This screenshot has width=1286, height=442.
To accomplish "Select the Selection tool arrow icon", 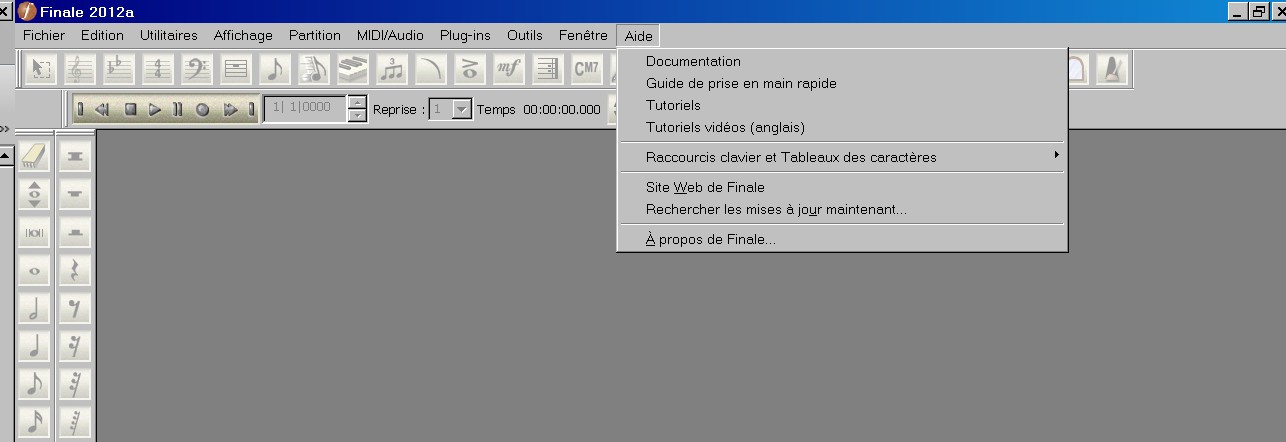I will 41,69.
